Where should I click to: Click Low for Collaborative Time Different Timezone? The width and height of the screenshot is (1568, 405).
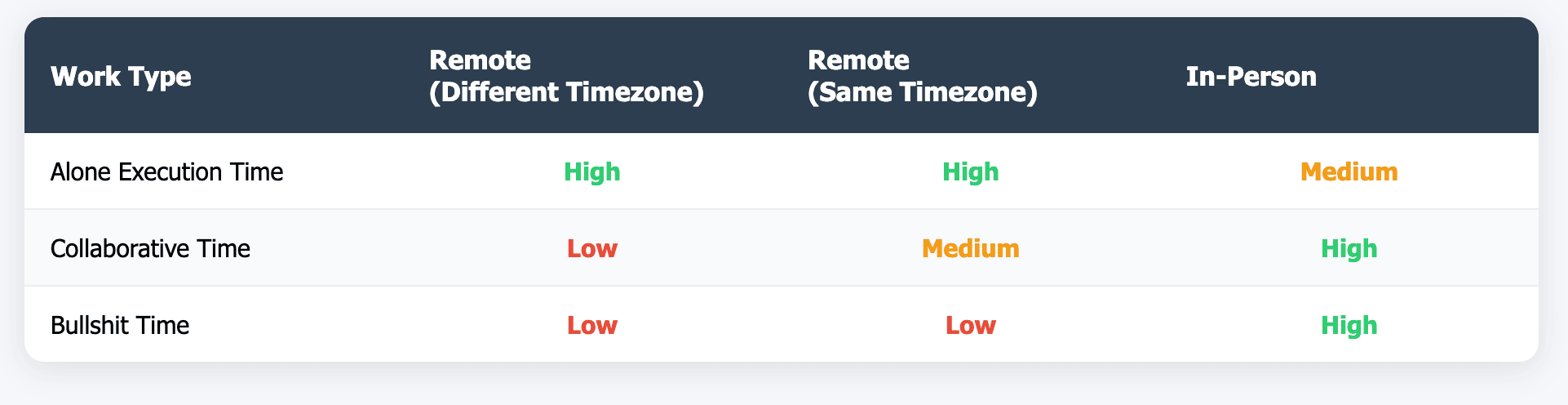(592, 248)
